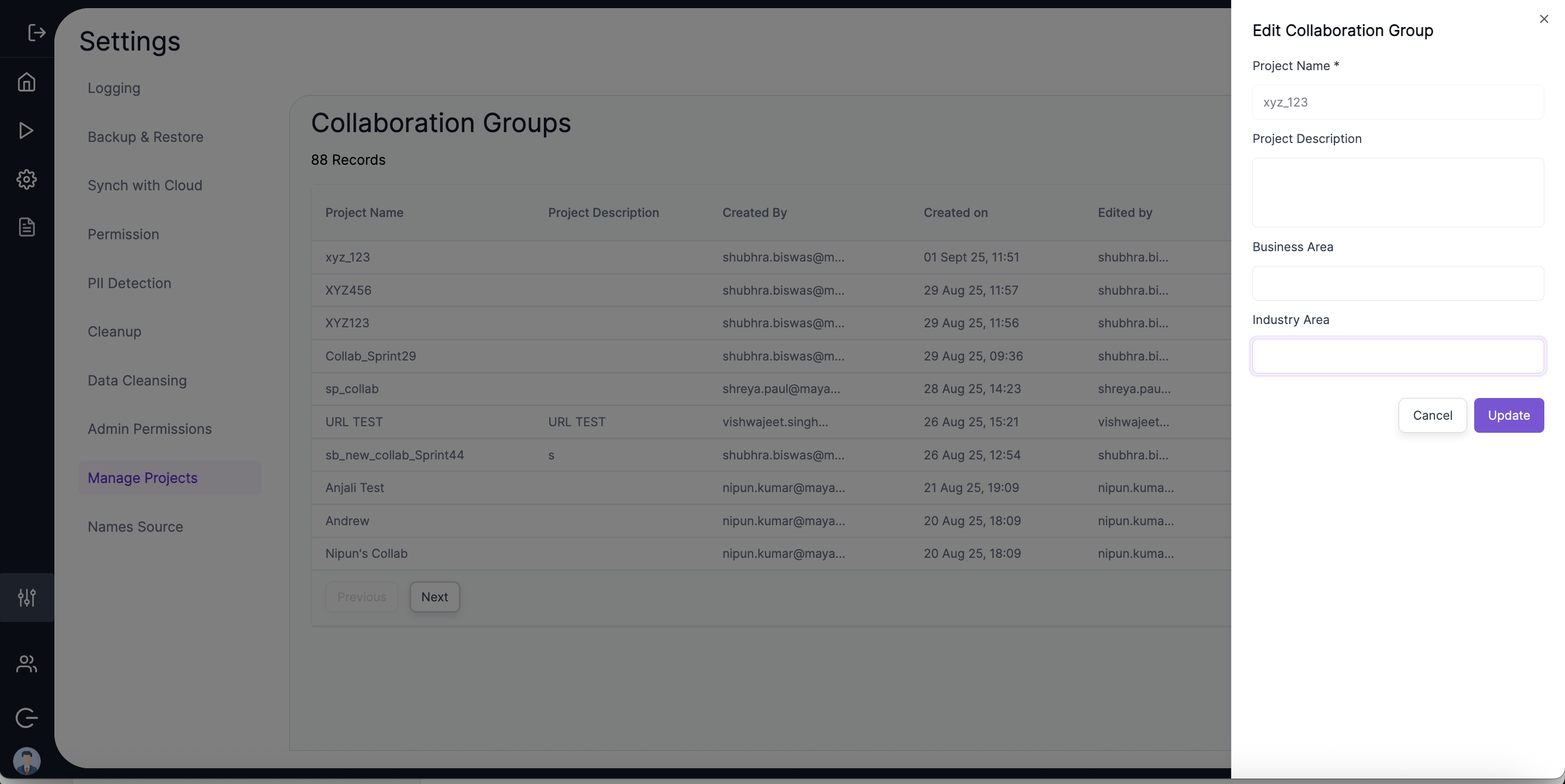Screen dimensions: 1565x784
Task: Open the Backup & Restore section
Action: click(x=145, y=136)
